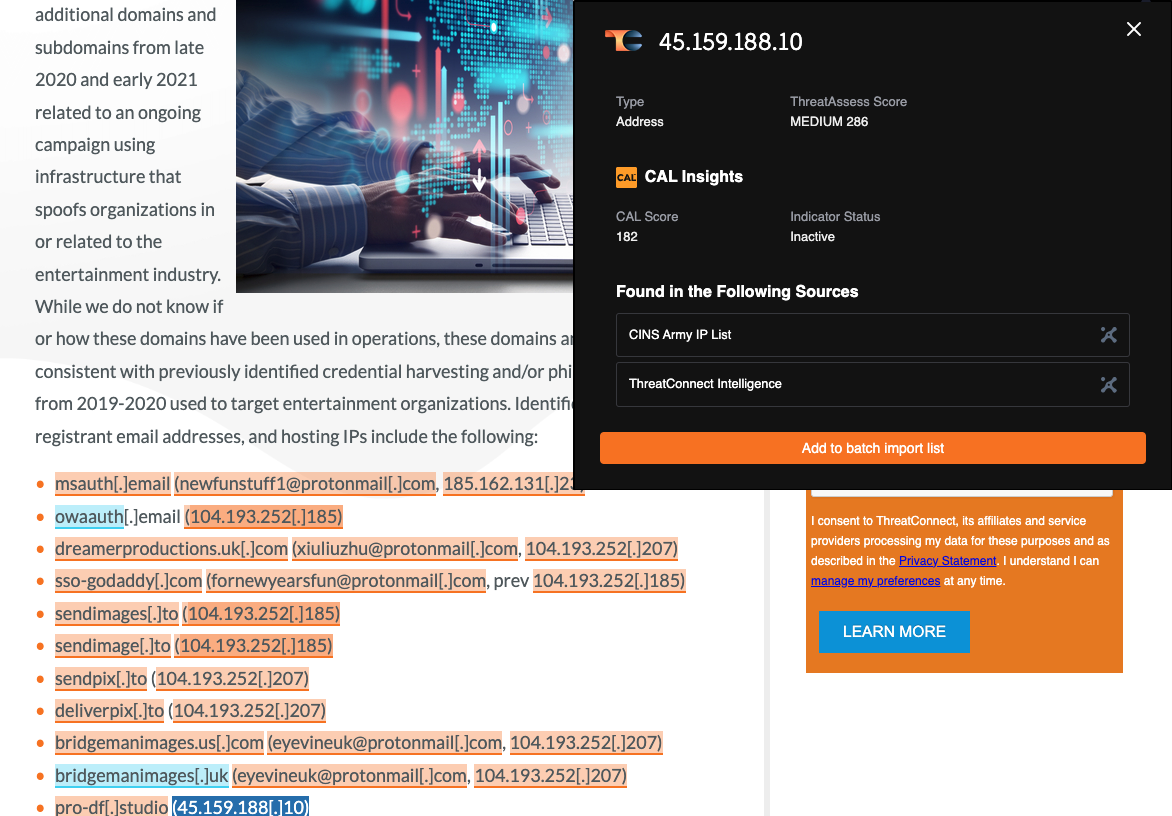Viewport: 1172px width, 816px height.
Task: Click the sso-godaddy[.]com indicator
Action: click(129, 581)
